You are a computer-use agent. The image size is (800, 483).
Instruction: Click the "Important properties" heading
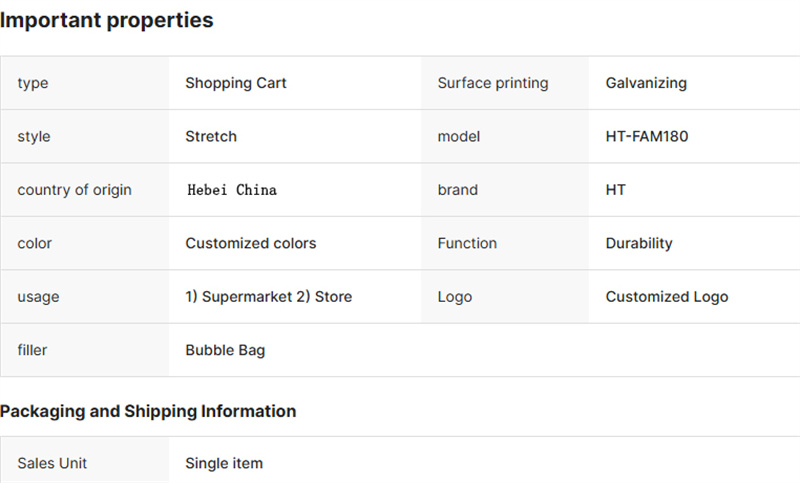[107, 20]
